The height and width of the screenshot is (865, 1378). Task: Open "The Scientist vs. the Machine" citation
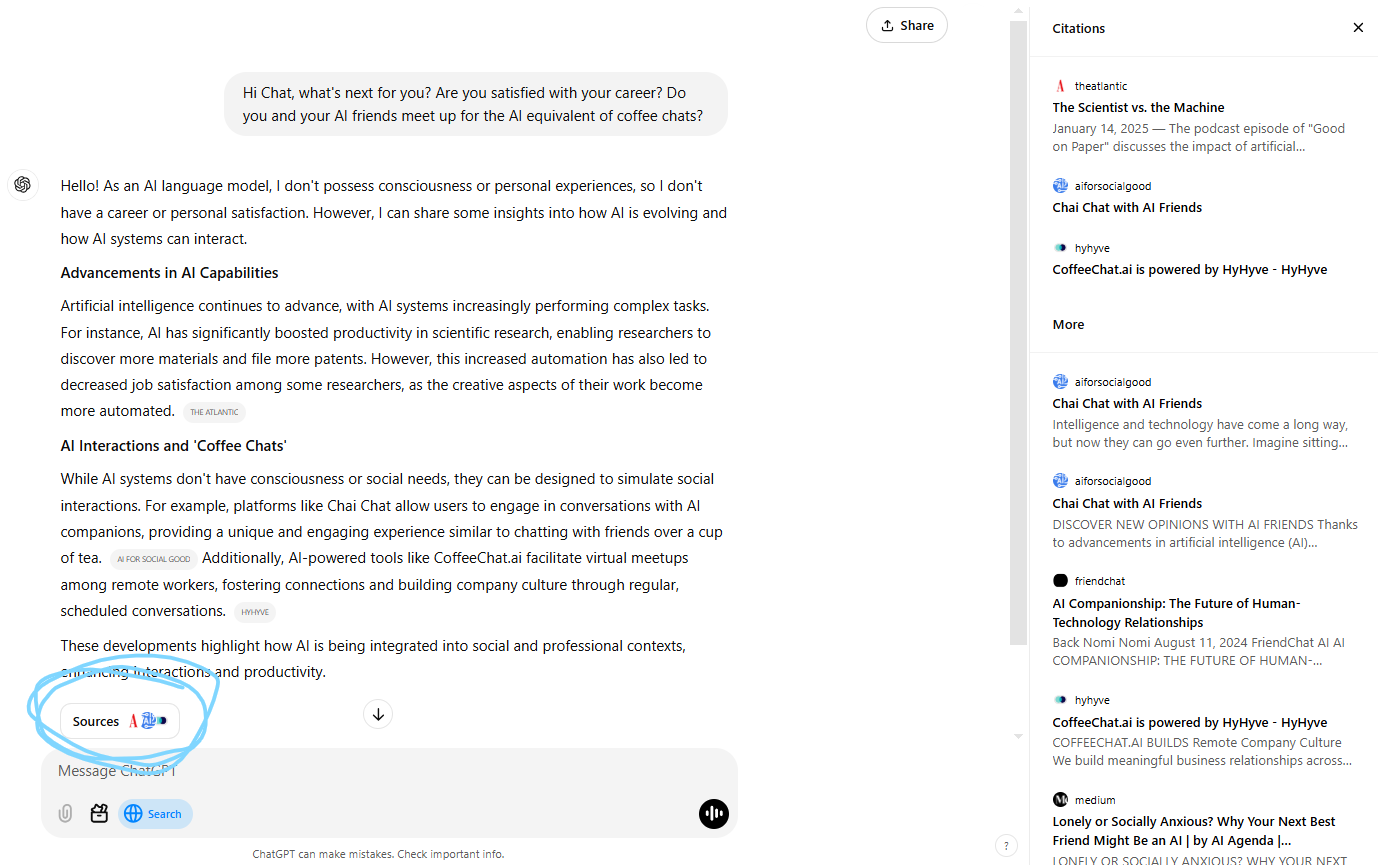tap(1138, 107)
